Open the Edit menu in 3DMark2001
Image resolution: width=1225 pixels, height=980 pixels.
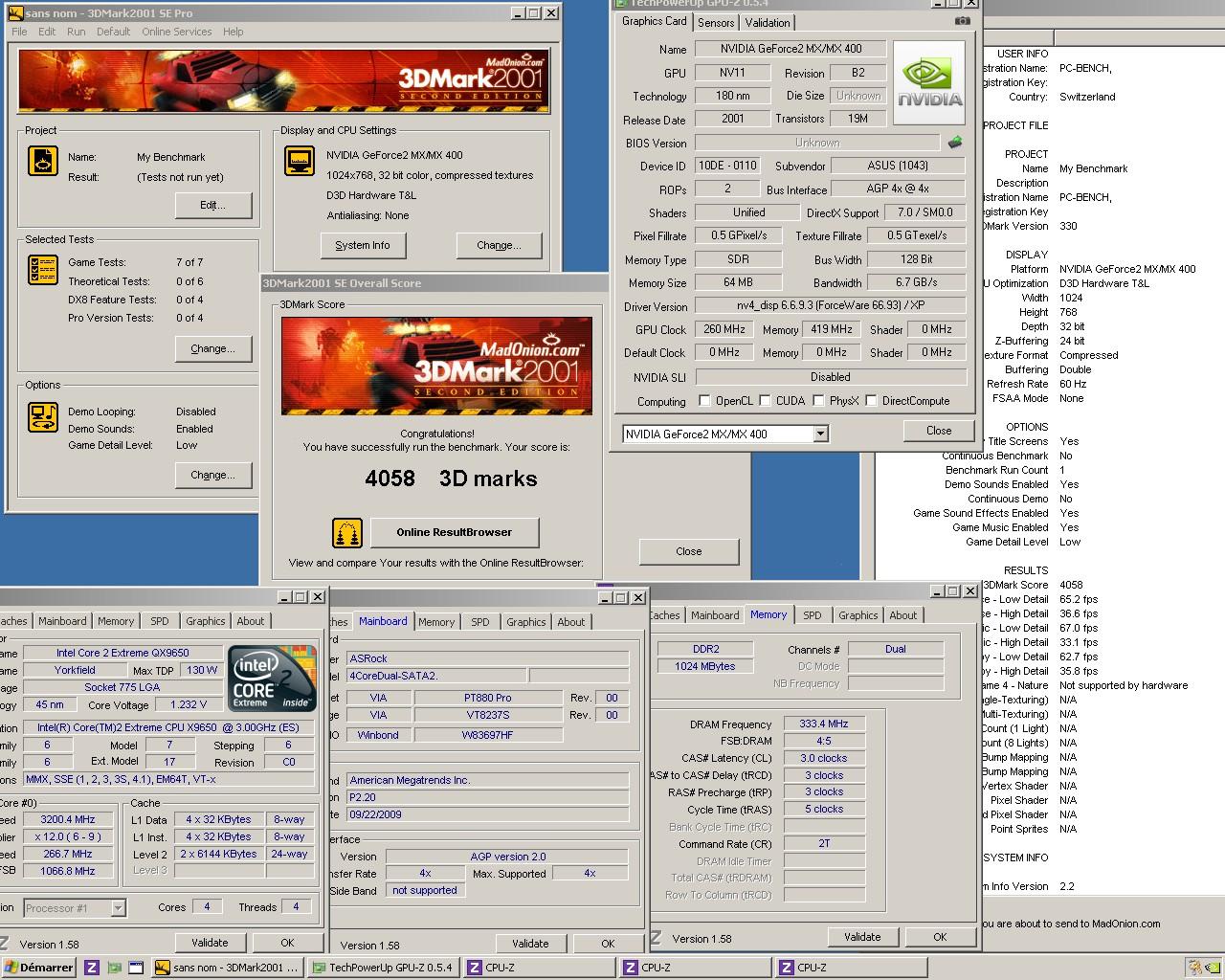coord(47,32)
